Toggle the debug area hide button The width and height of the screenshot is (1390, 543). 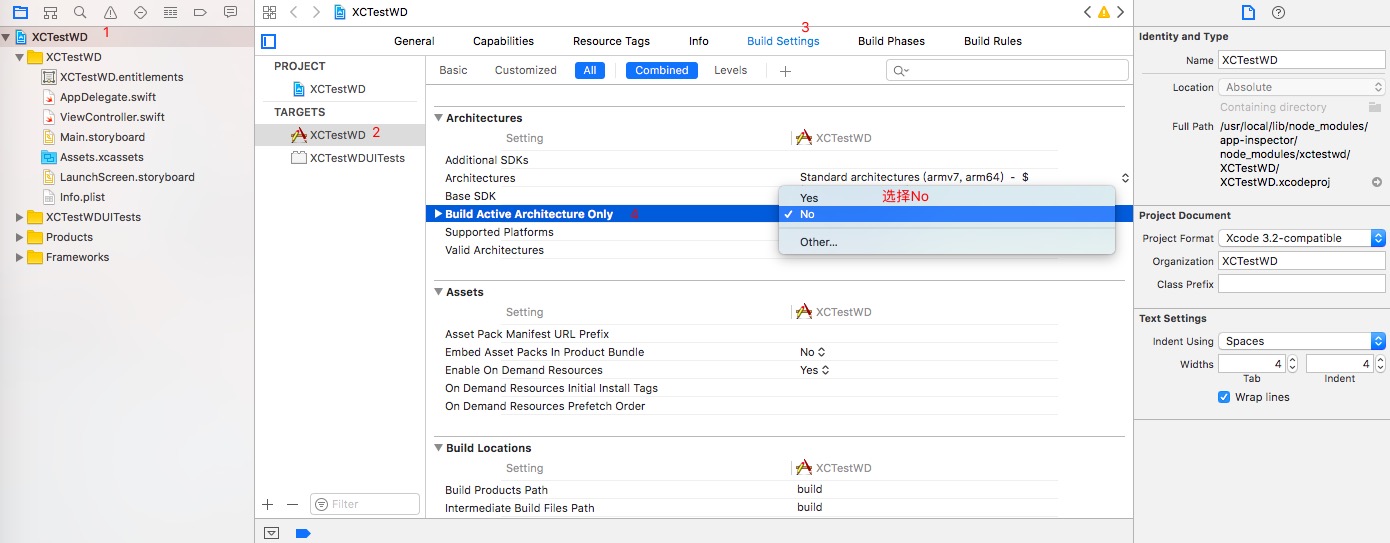pyautogui.click(x=271, y=533)
